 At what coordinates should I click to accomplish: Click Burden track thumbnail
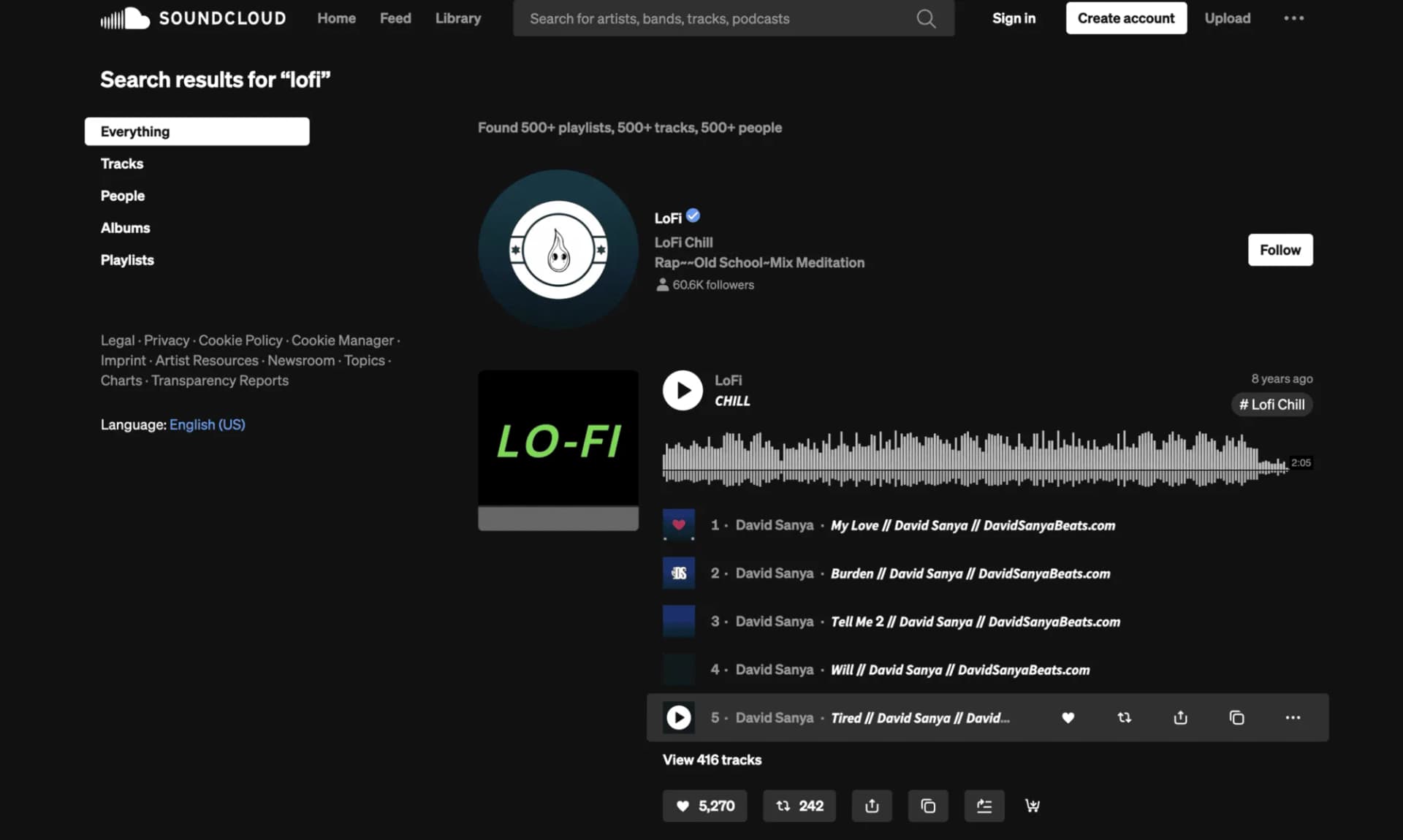(678, 573)
